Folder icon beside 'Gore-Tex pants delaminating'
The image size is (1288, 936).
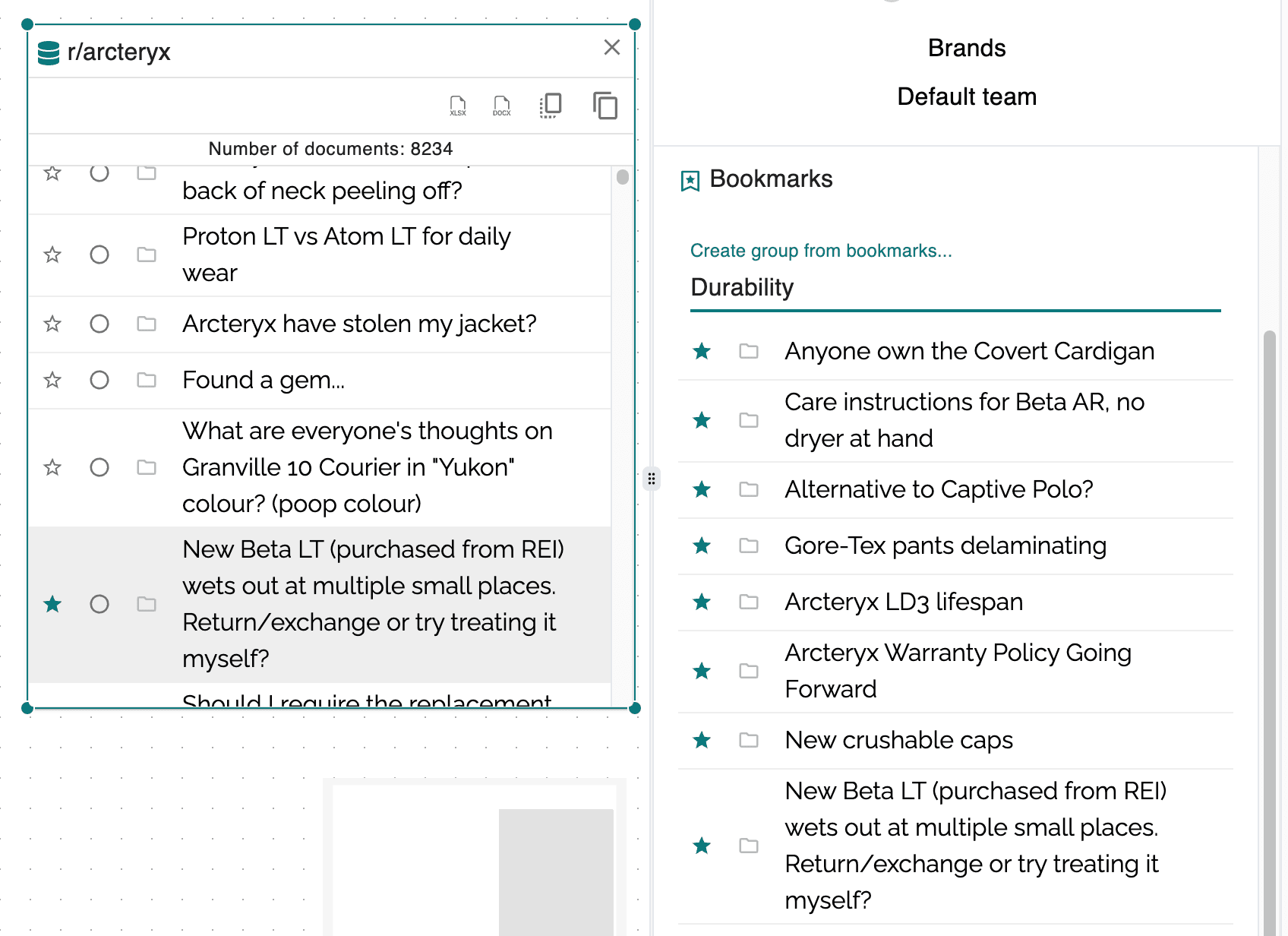point(749,545)
